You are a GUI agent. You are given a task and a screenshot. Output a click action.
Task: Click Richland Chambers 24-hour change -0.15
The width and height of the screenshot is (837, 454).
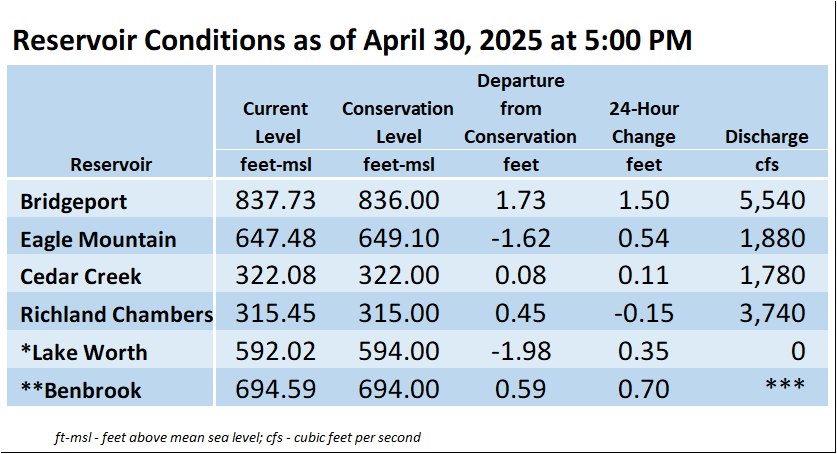[644, 314]
